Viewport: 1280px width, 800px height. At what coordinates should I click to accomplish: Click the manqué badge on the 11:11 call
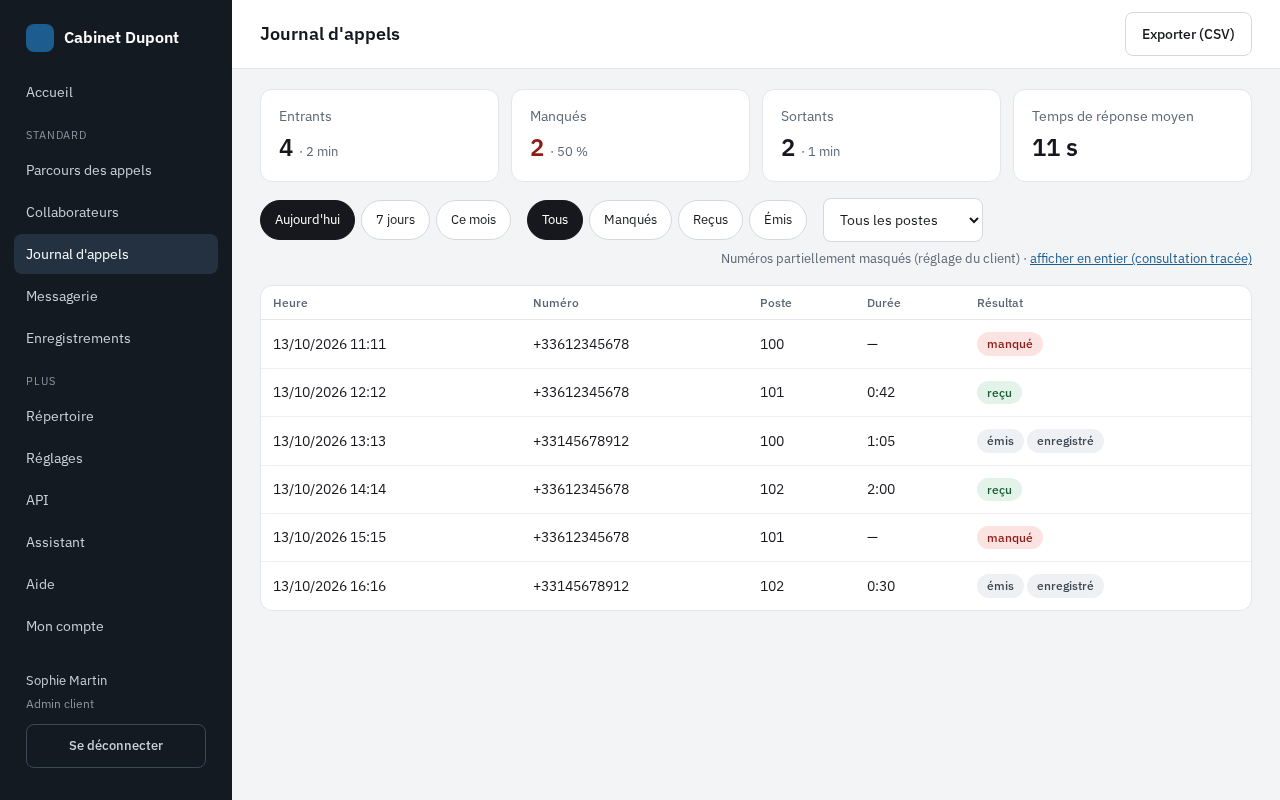point(1010,344)
